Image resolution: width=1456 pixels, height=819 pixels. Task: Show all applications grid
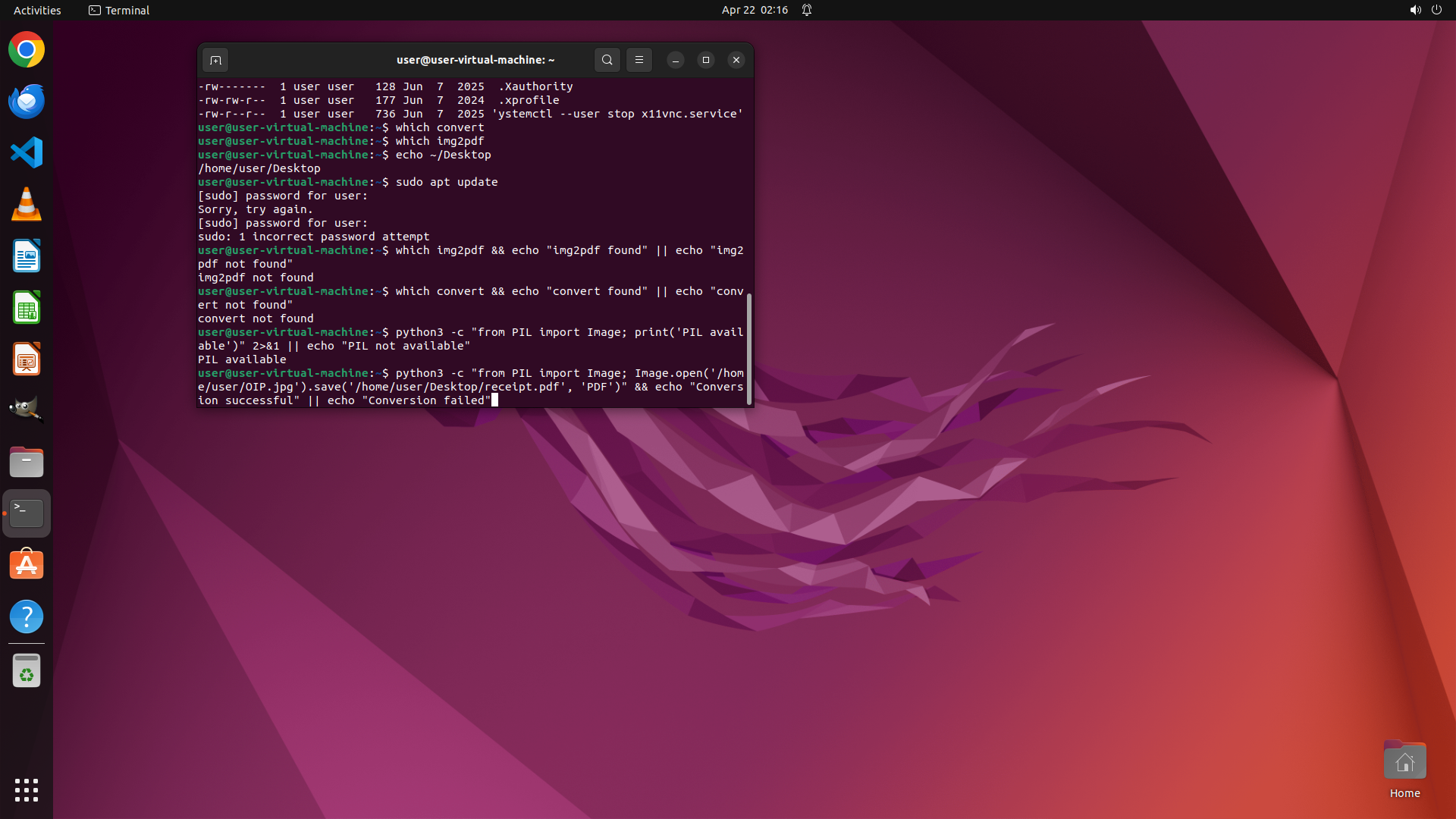click(x=27, y=789)
